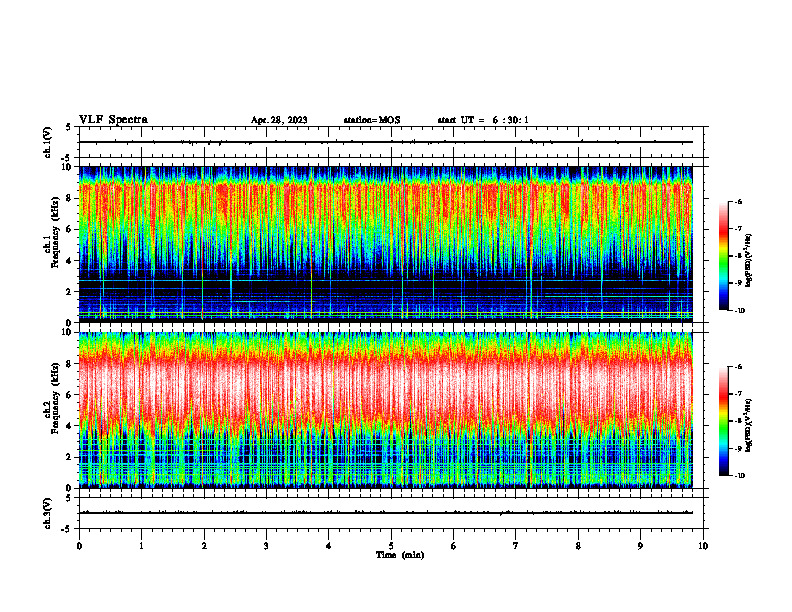
Task: Click the -6 label on ch.1 color bar
Action: [x=737, y=201]
